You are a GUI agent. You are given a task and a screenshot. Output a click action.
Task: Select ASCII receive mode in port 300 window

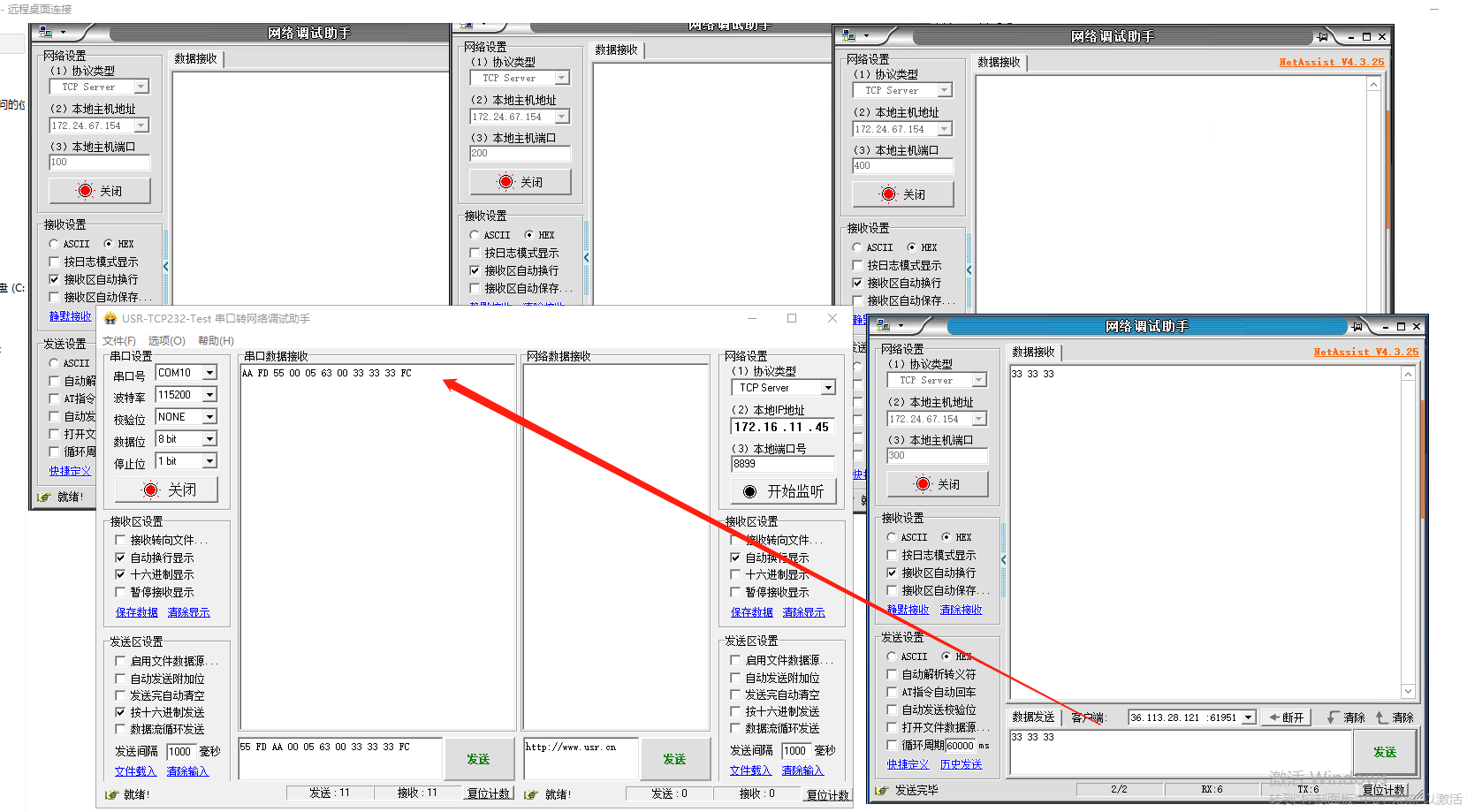coord(892,537)
